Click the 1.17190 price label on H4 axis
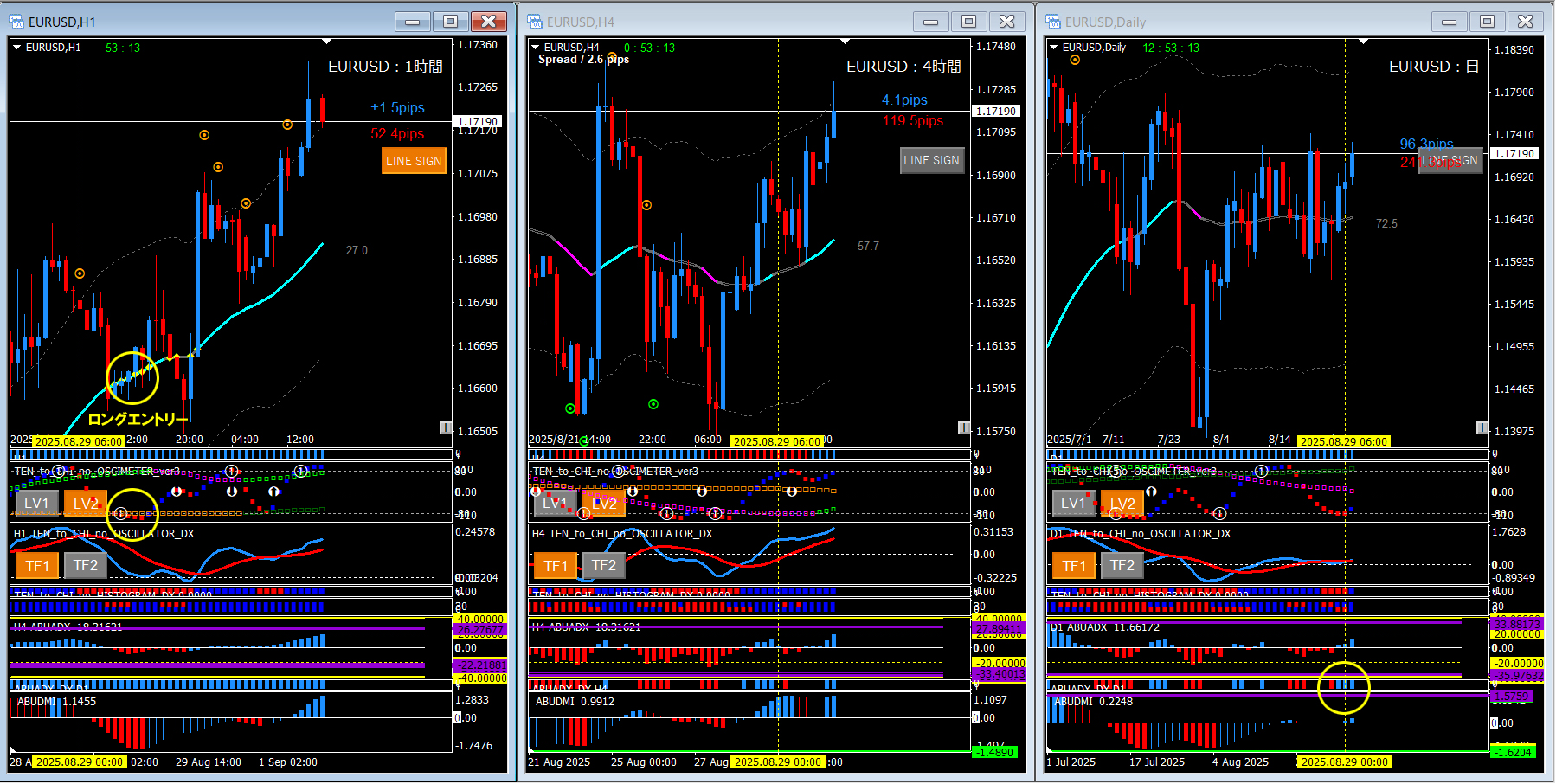The width and height of the screenshot is (1556, 784). [x=996, y=111]
